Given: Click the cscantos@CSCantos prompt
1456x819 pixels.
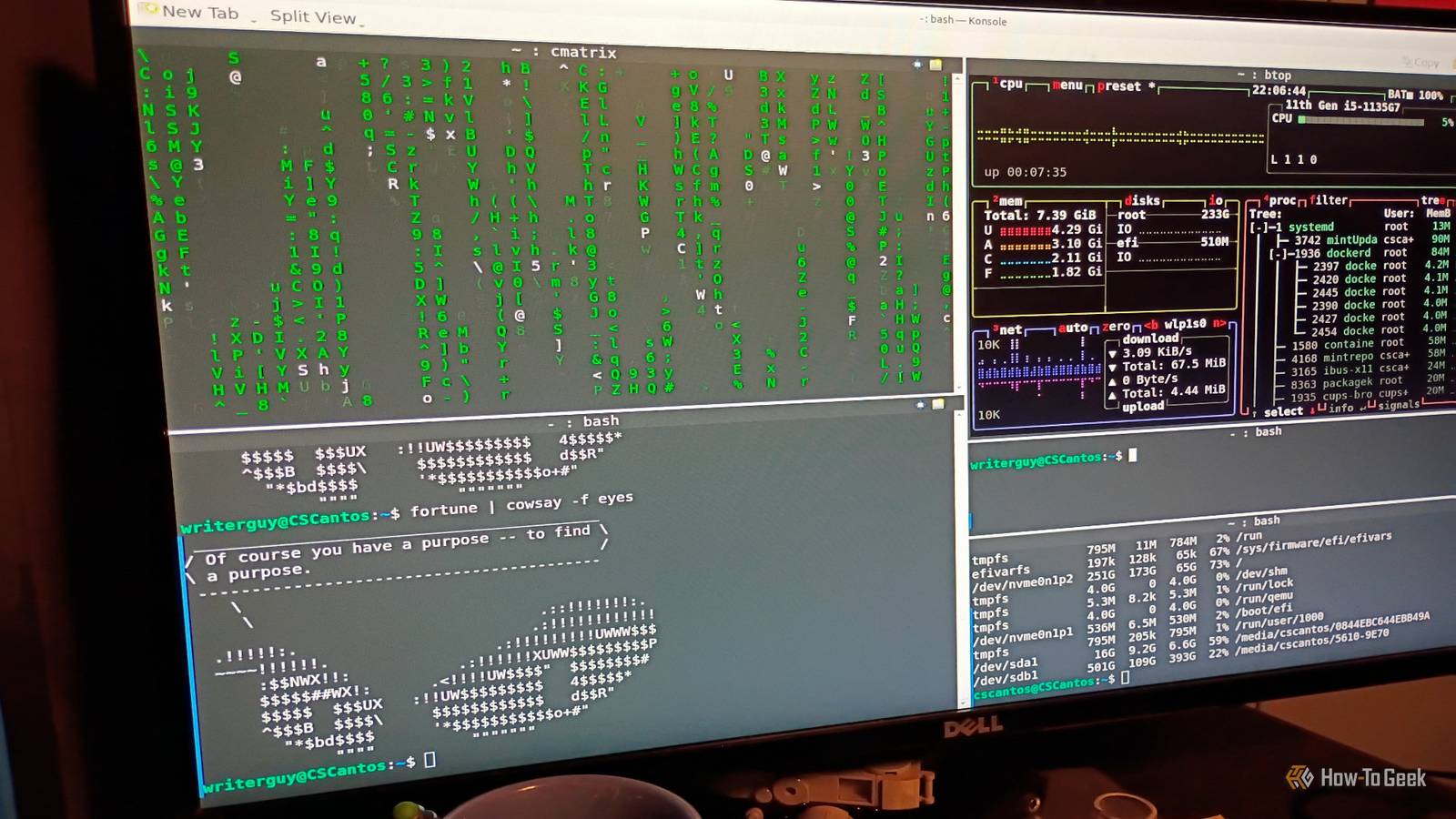Looking at the screenshot, I should (1043, 688).
